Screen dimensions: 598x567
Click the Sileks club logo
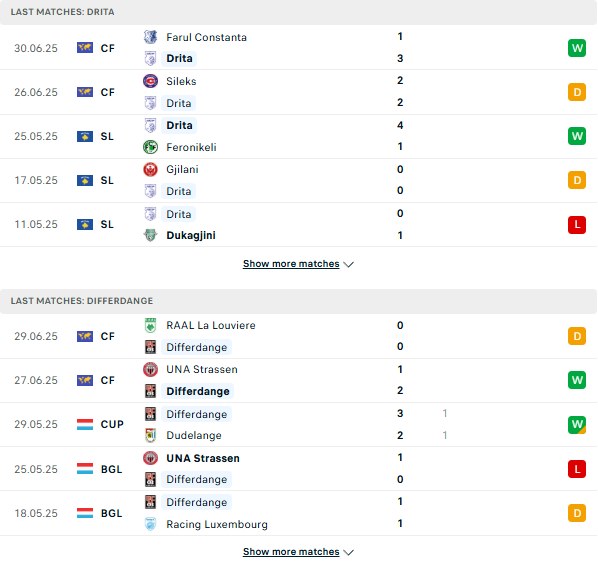150,81
